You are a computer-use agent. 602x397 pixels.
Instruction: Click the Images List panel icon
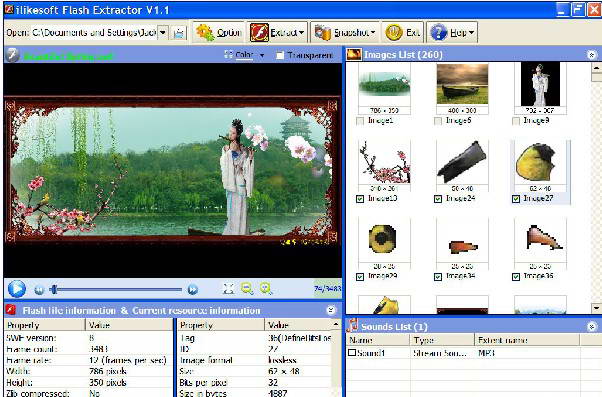pos(354,55)
